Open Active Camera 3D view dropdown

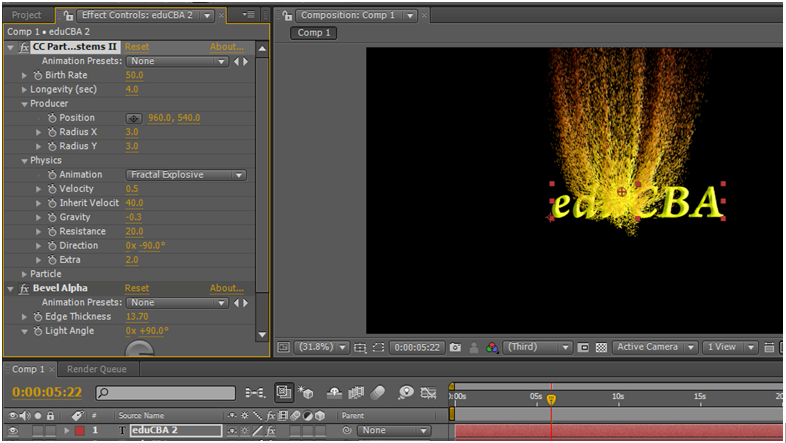(655, 347)
